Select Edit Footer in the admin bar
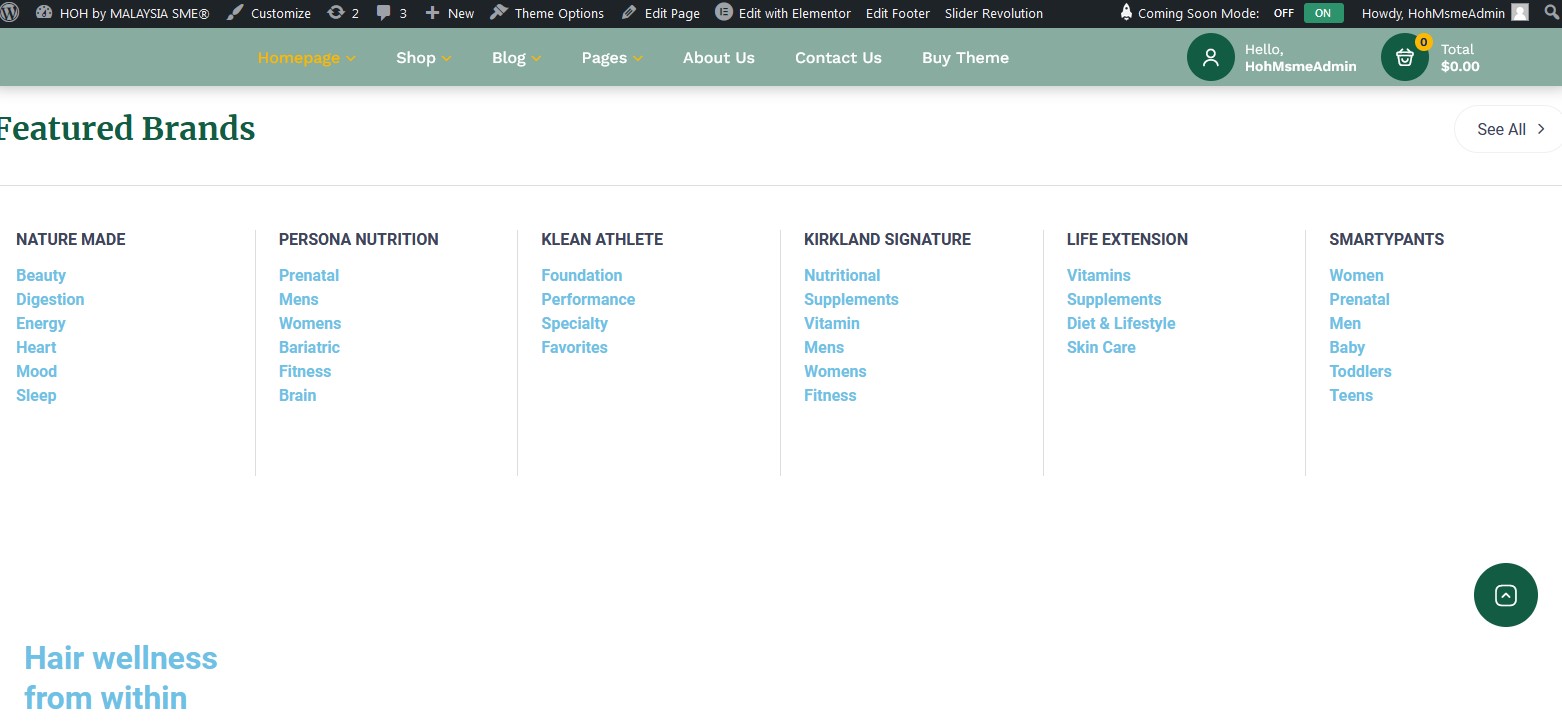 [x=898, y=13]
